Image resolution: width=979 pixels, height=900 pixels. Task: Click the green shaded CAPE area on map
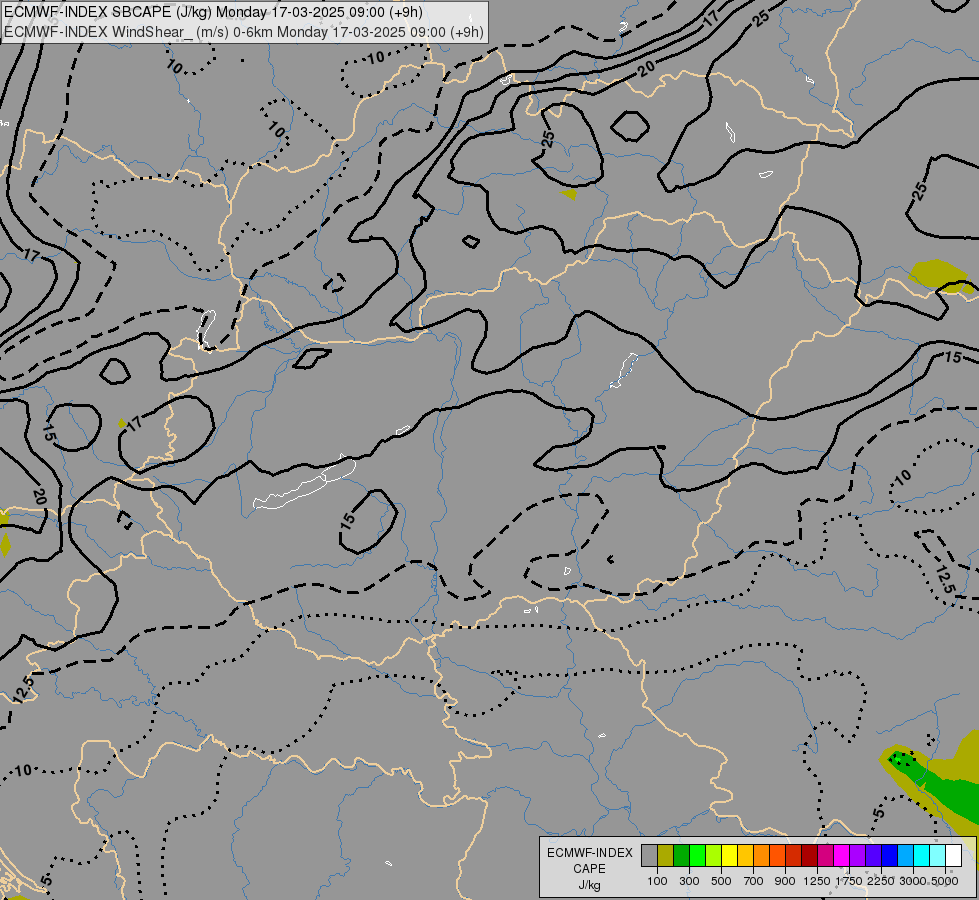[949, 793]
